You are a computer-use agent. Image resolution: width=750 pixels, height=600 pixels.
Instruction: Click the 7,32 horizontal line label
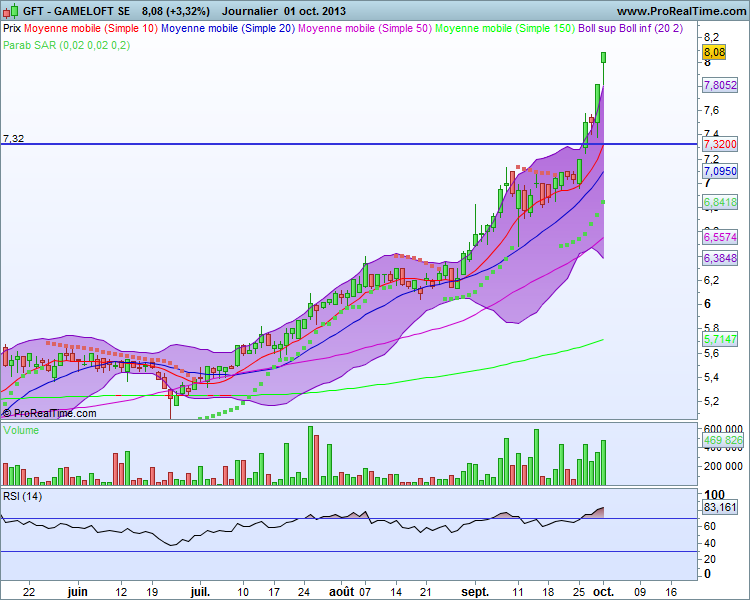[13, 138]
